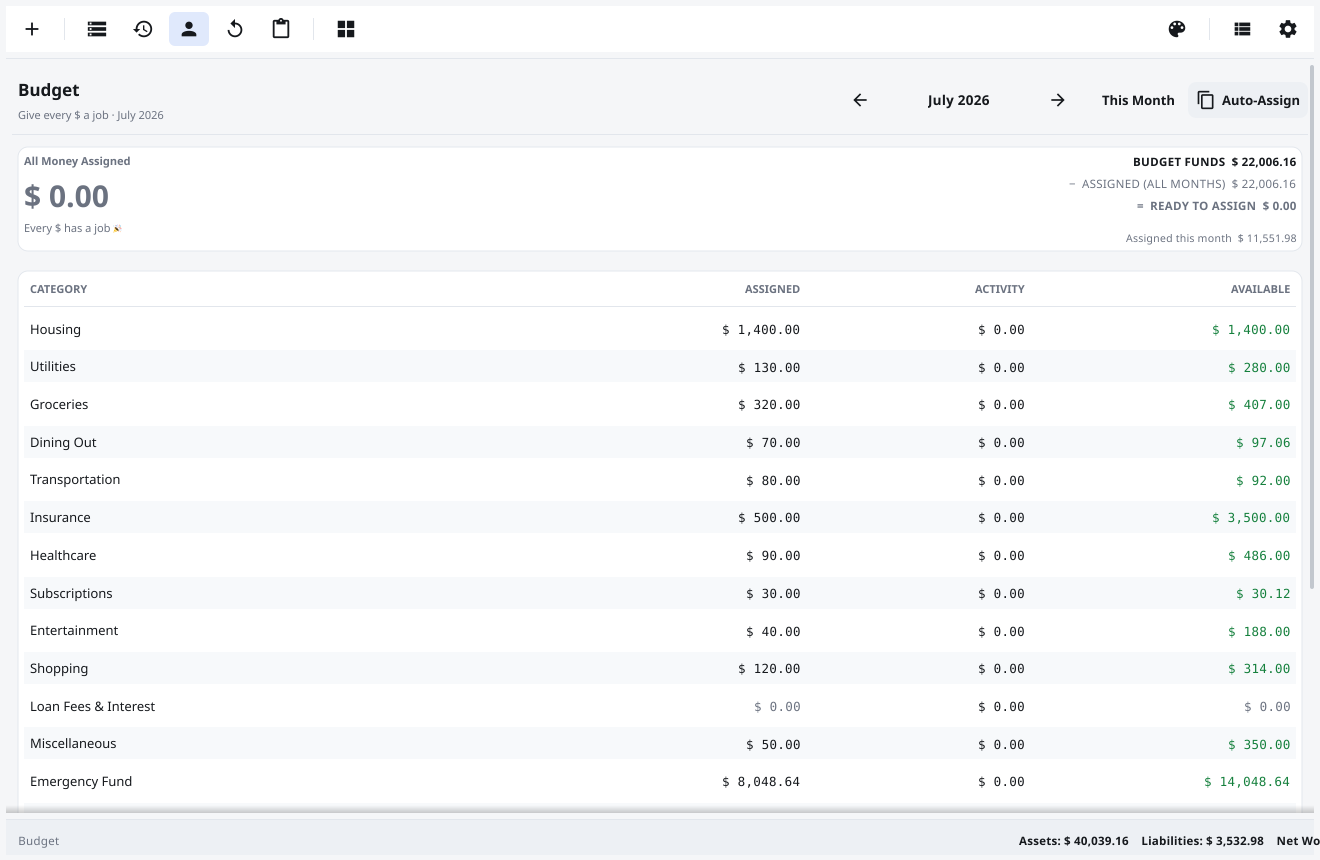This screenshot has width=1320, height=860.
Task: Click Healthcare assigned $ 90.00
Action: [x=773, y=556]
